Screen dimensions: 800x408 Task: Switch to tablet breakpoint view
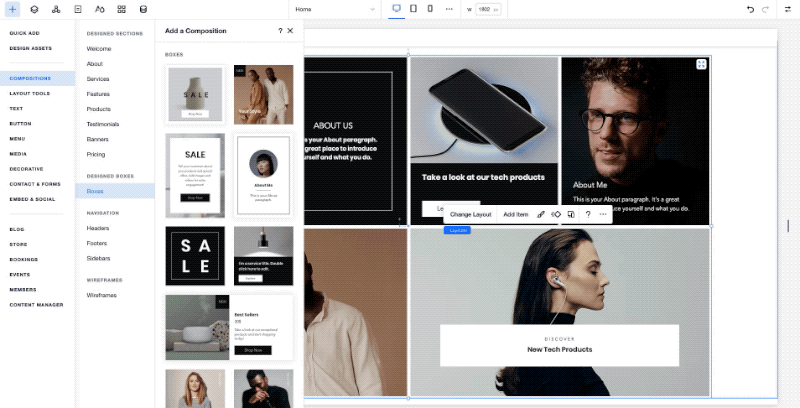pos(413,9)
